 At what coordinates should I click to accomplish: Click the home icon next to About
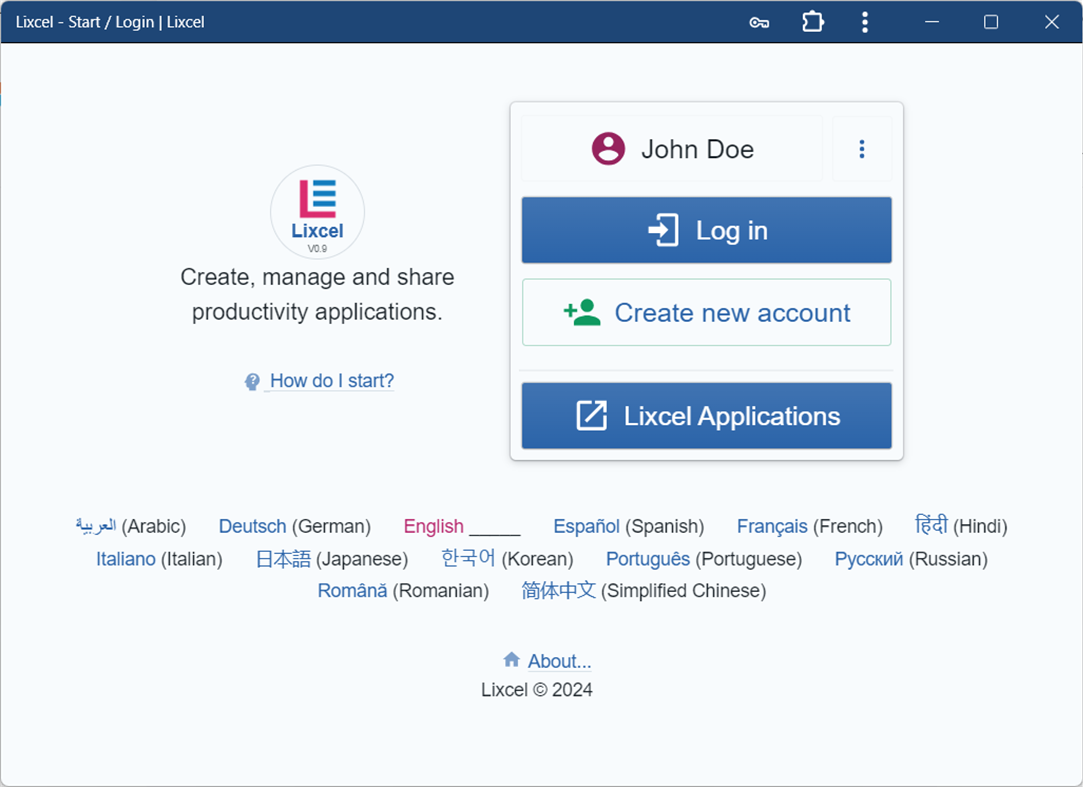coord(510,660)
